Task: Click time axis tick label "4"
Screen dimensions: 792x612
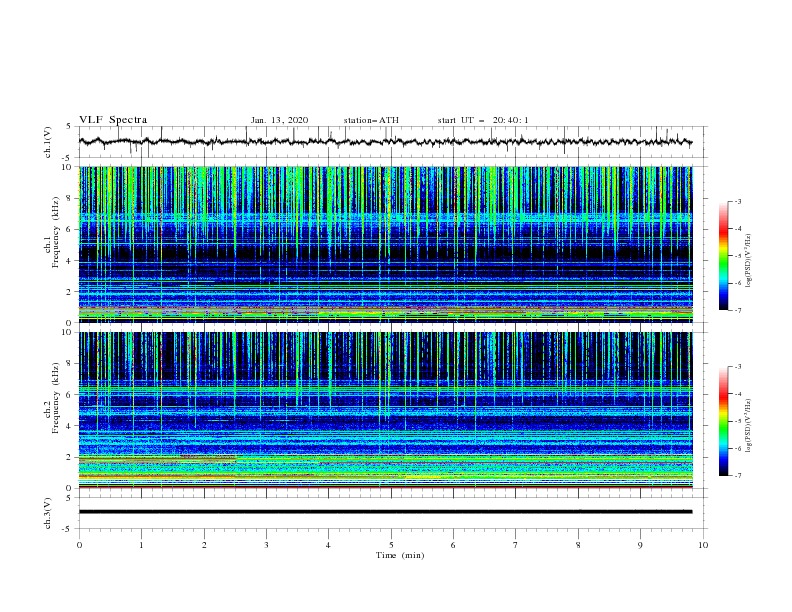Action: pyautogui.click(x=328, y=545)
